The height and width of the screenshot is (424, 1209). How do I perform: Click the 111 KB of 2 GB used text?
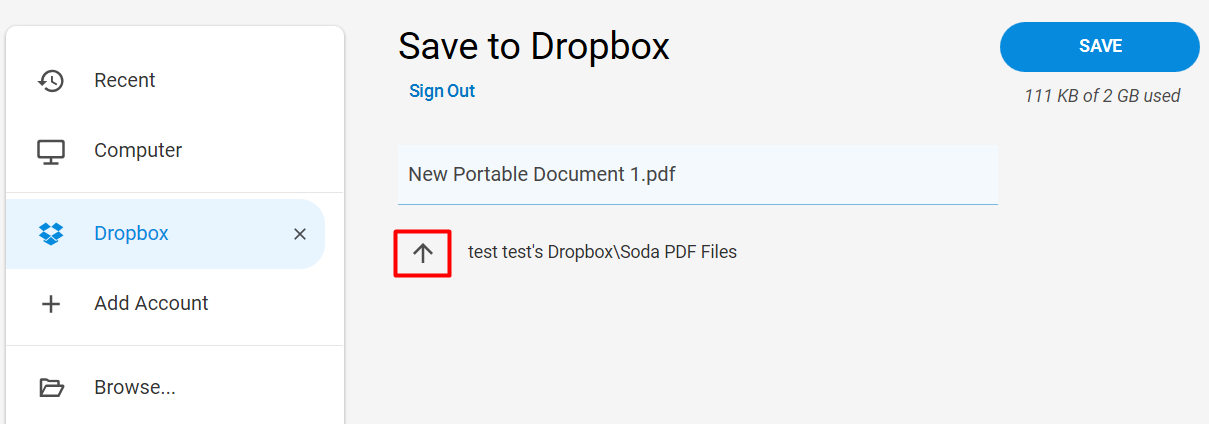point(1102,96)
